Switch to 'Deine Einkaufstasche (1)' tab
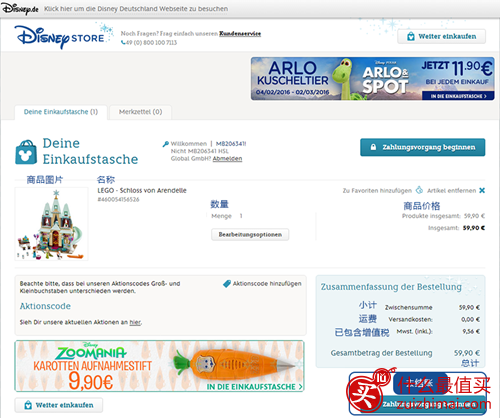 61,112
